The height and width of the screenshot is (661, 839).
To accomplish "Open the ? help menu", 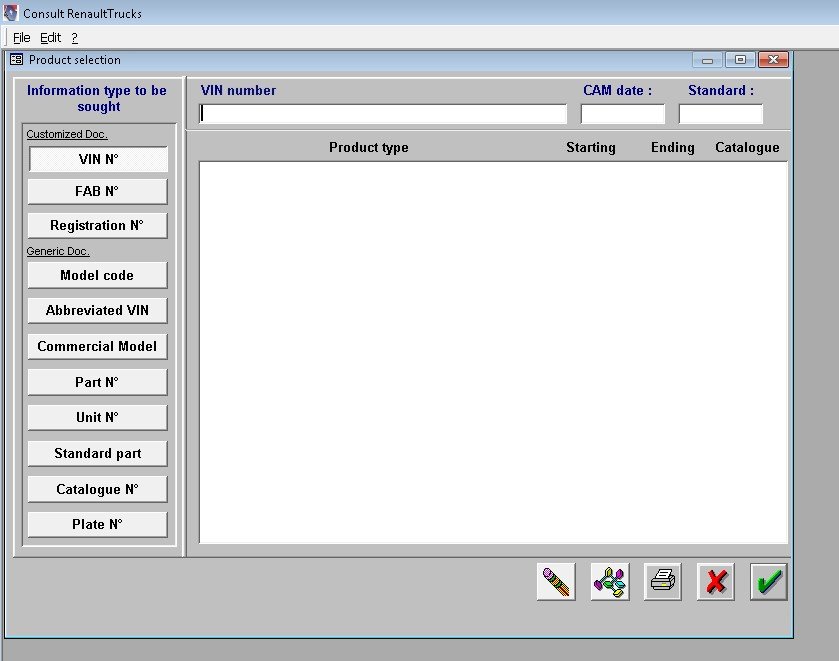I will (x=74, y=37).
